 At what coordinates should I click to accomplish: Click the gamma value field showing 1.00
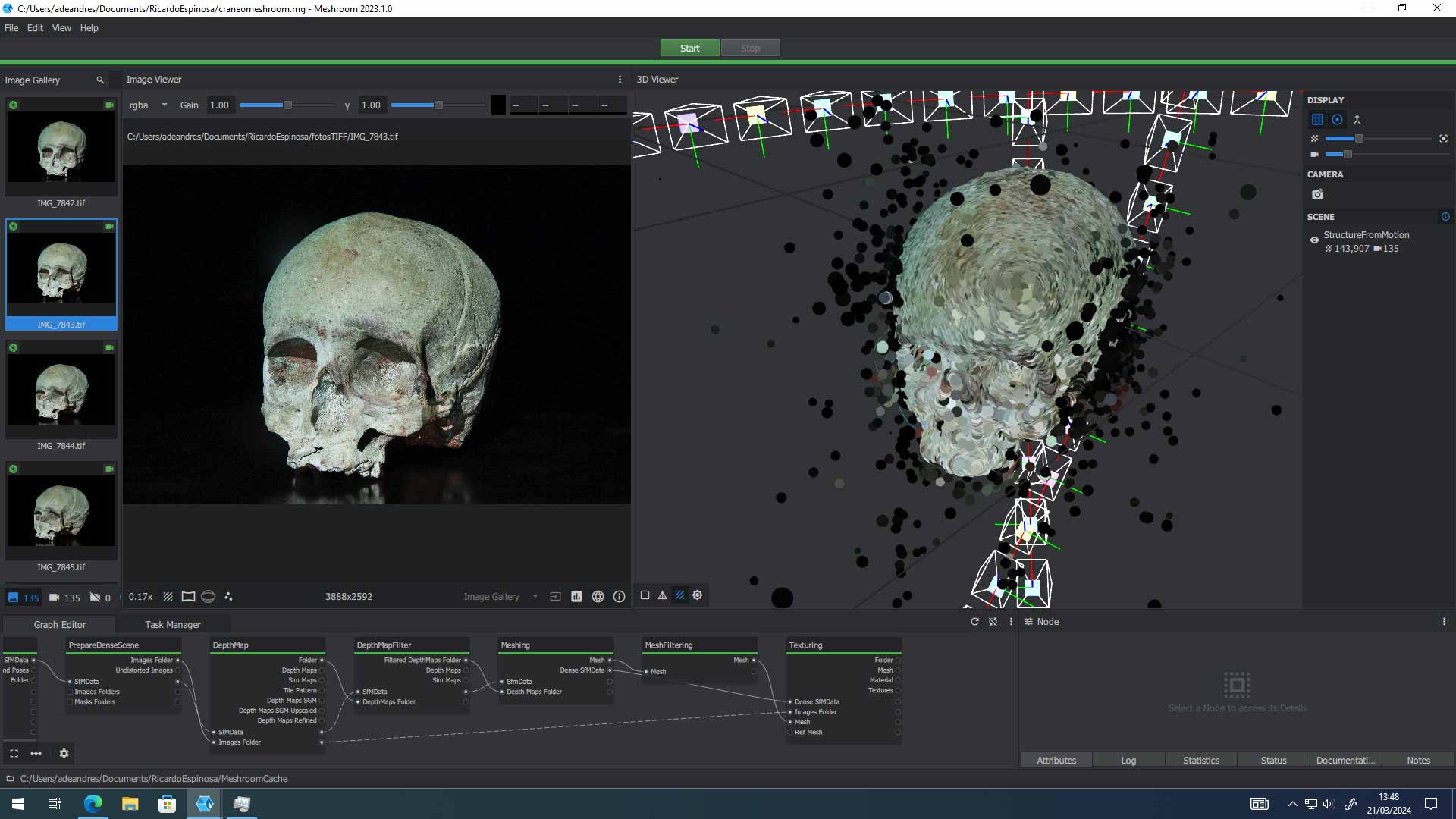click(x=371, y=105)
